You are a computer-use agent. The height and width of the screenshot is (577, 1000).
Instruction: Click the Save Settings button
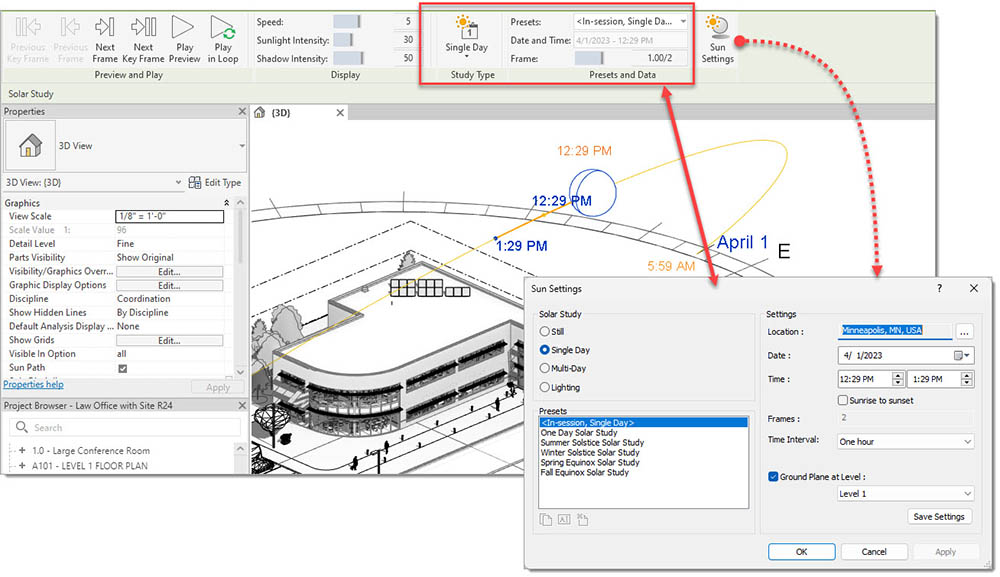939,517
